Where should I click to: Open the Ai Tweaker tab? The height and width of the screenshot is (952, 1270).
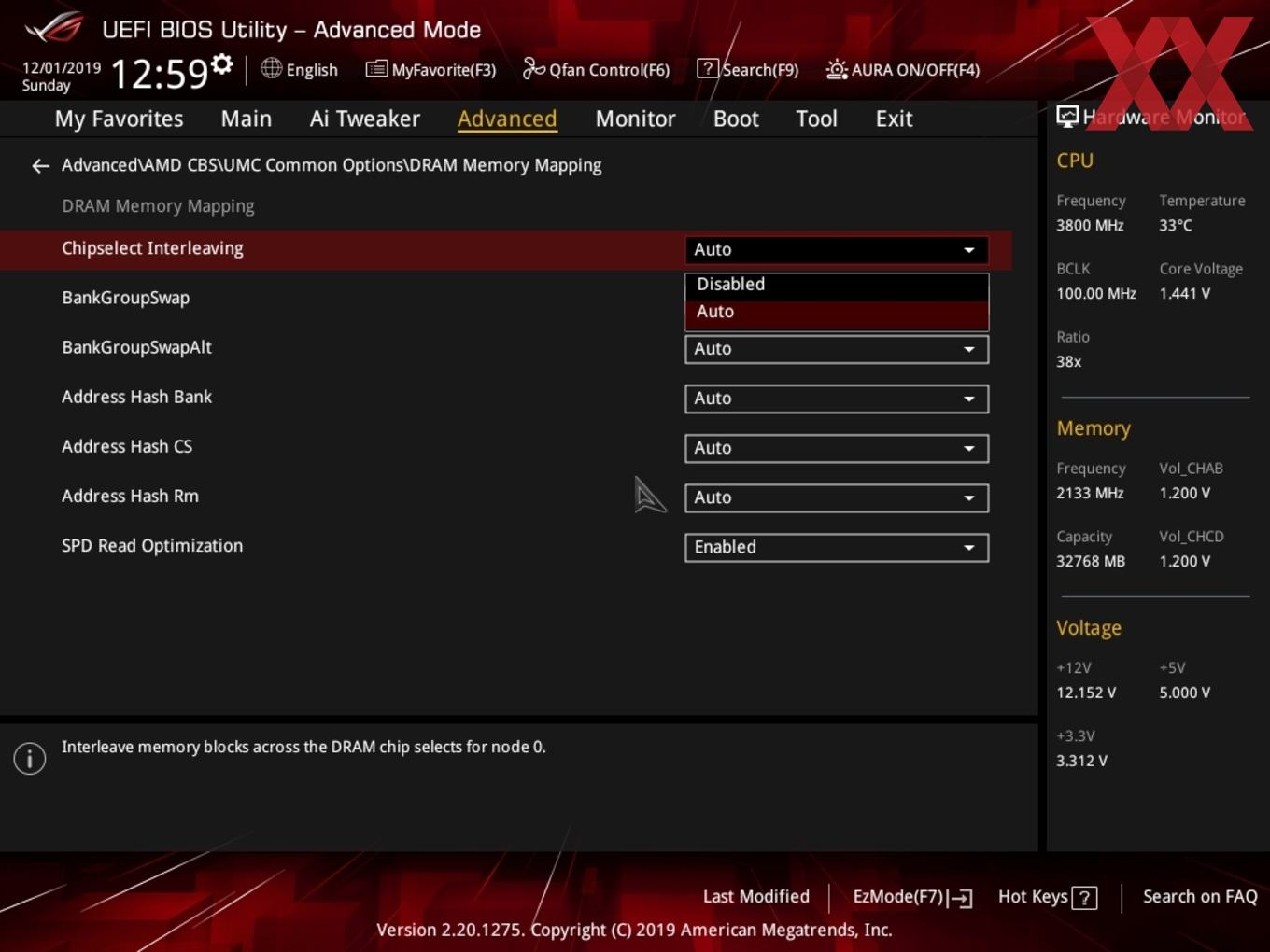365,119
